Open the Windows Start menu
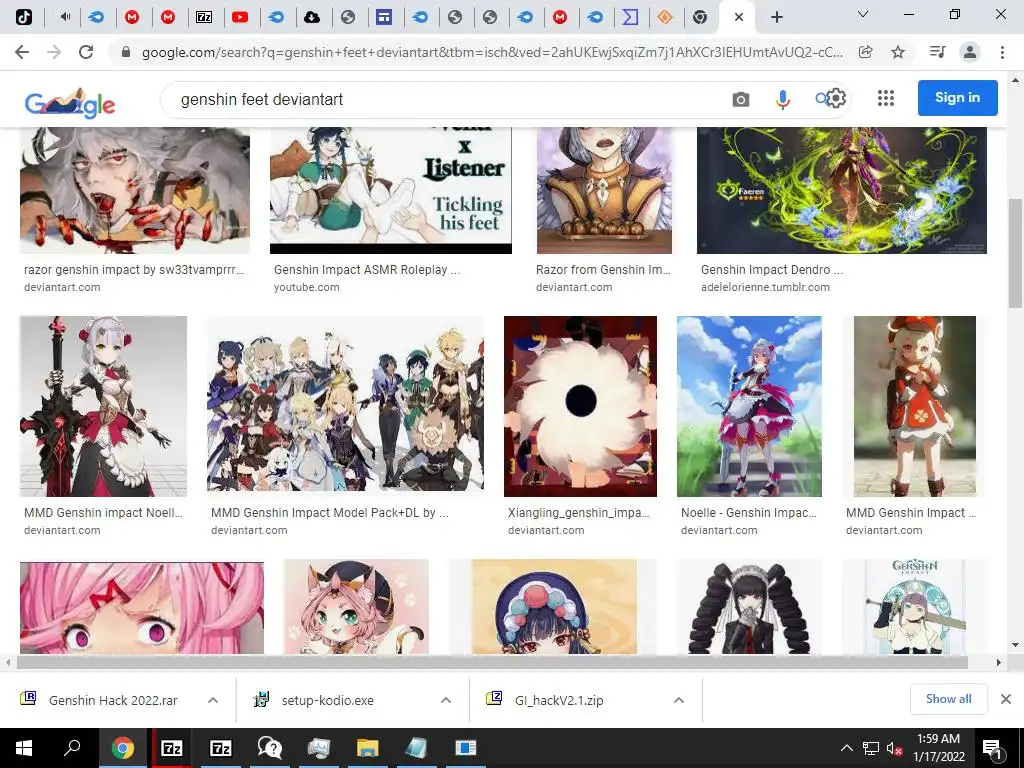1024x768 pixels. pyautogui.click(x=24, y=748)
